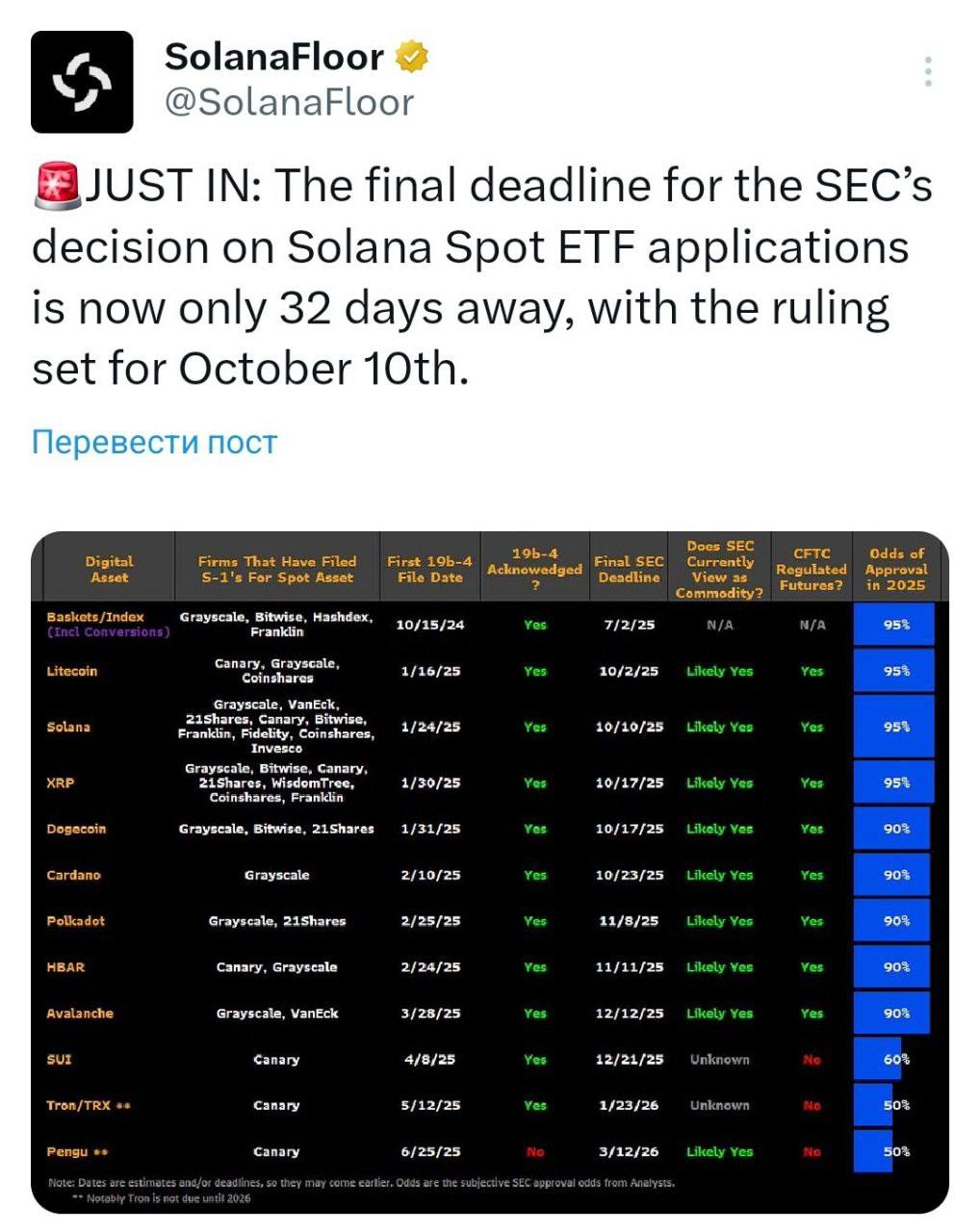Image resolution: width=979 pixels, height=1232 pixels.
Task: Click the Pengu 50% odds bar
Action: [x=874, y=1151]
